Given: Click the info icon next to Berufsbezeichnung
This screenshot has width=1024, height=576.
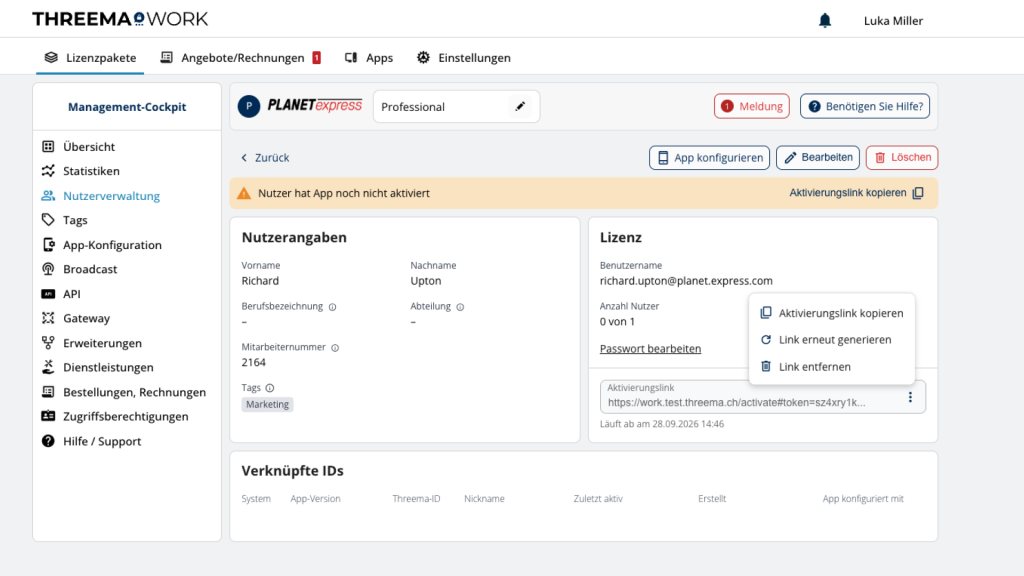Looking at the screenshot, I should [x=332, y=307].
